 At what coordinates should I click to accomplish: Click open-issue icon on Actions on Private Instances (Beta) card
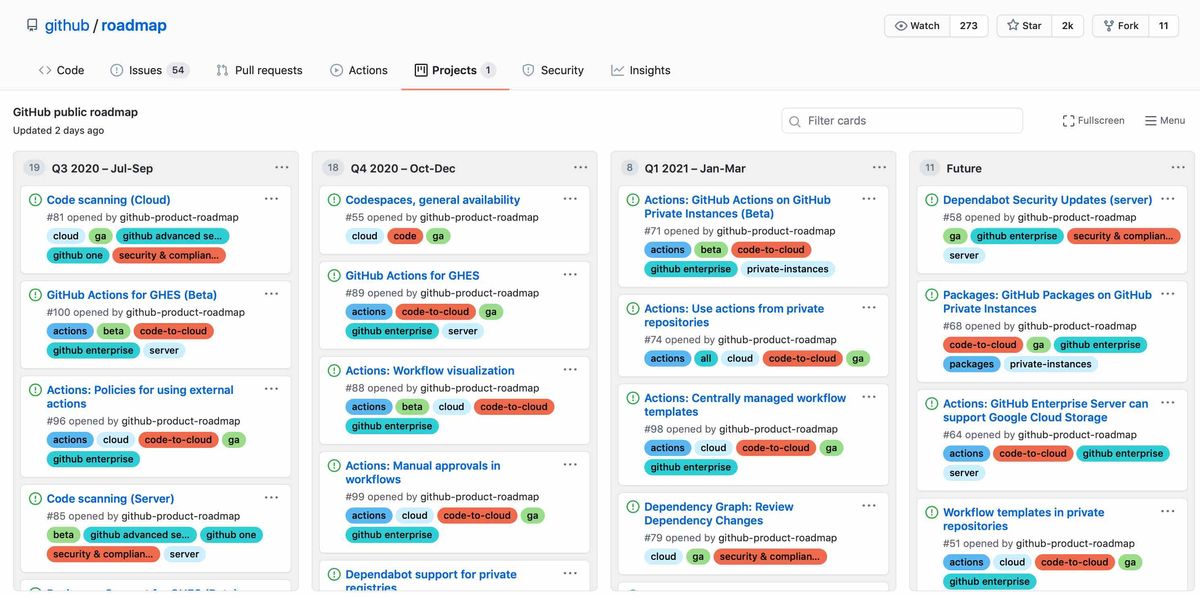pos(633,200)
